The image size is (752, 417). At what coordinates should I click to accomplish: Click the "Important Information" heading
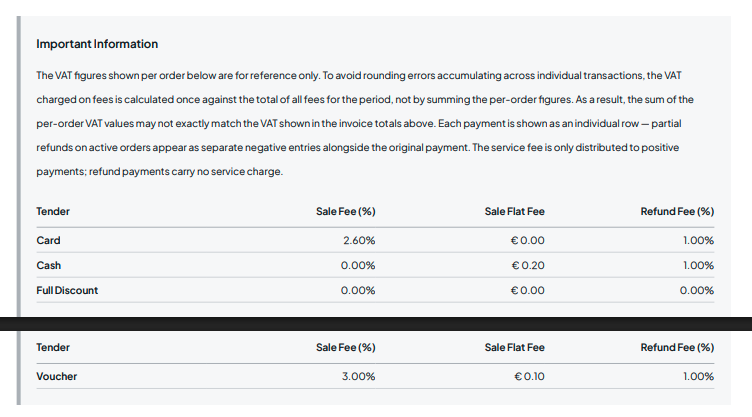click(97, 44)
